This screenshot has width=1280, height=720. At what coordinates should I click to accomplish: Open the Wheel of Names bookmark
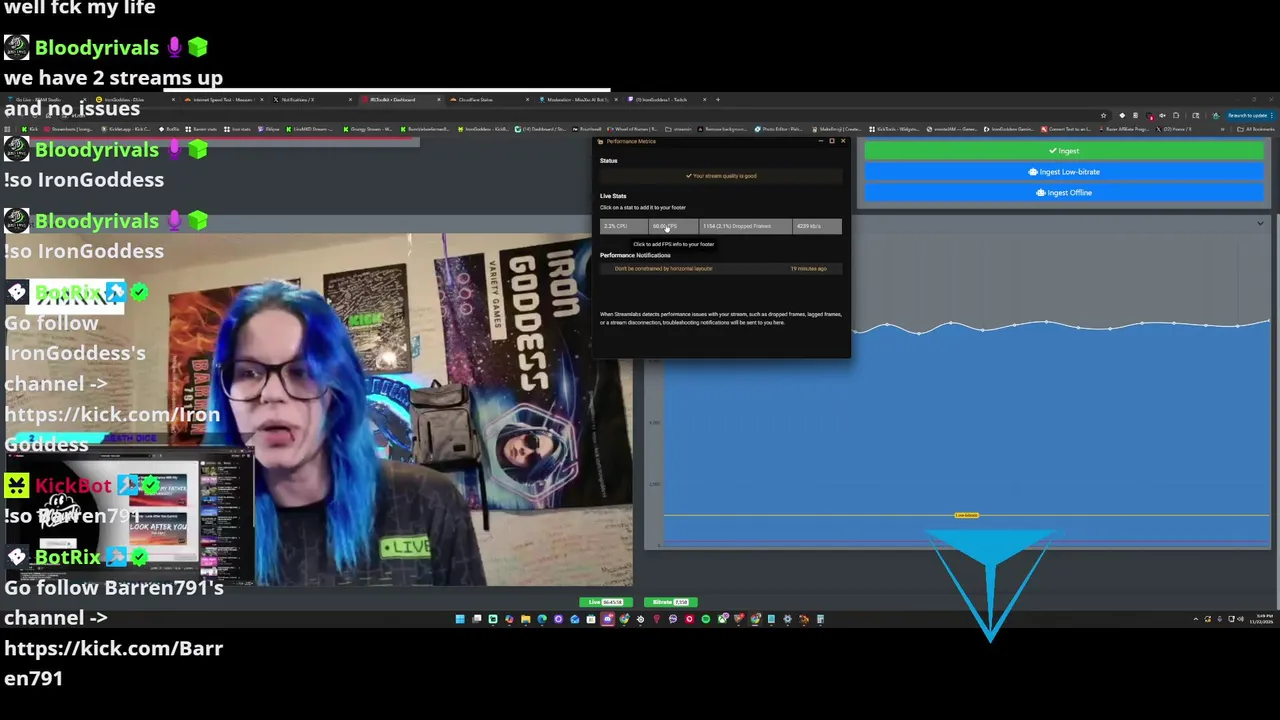coord(630,129)
